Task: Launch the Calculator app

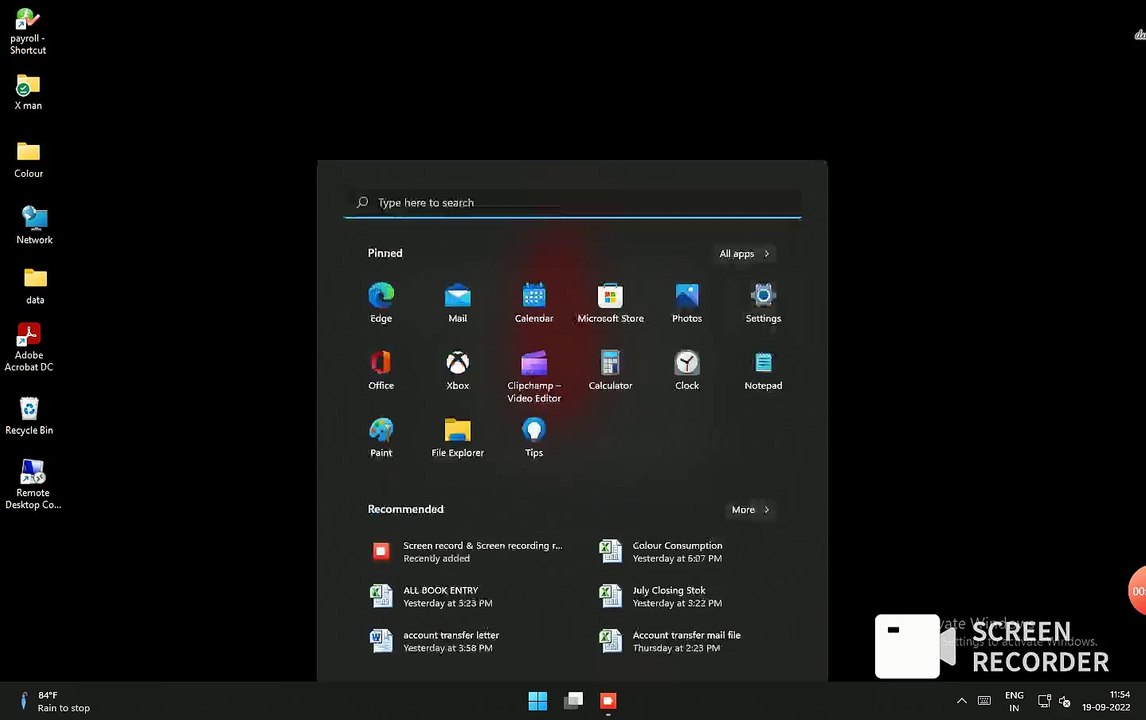Action: (610, 370)
